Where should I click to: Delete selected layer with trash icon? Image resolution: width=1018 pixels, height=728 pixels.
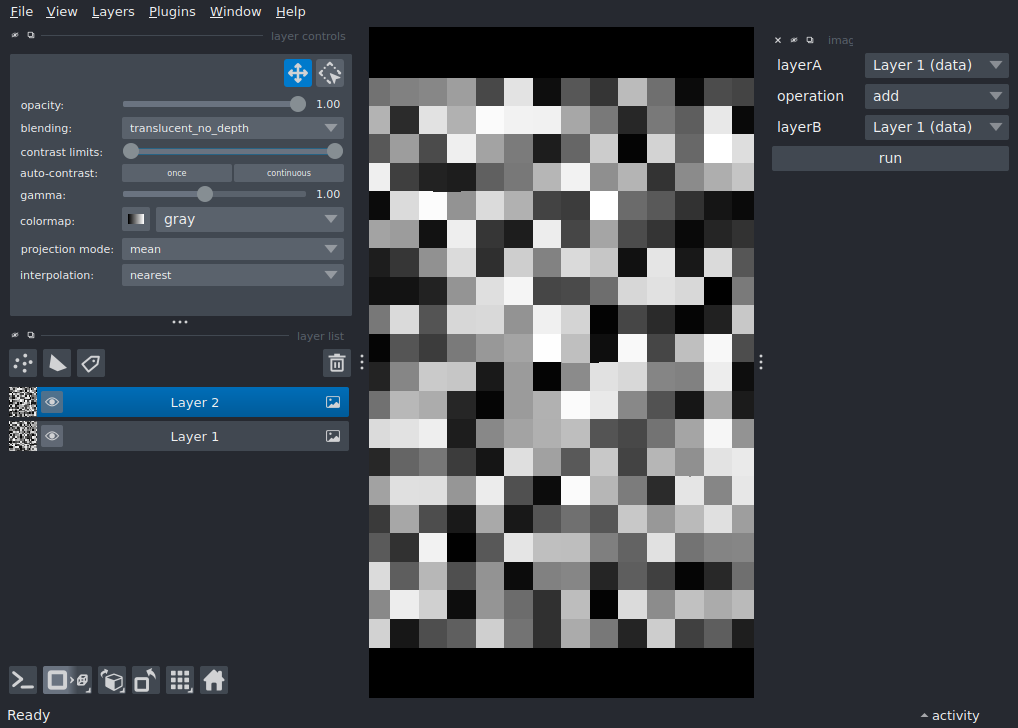337,363
